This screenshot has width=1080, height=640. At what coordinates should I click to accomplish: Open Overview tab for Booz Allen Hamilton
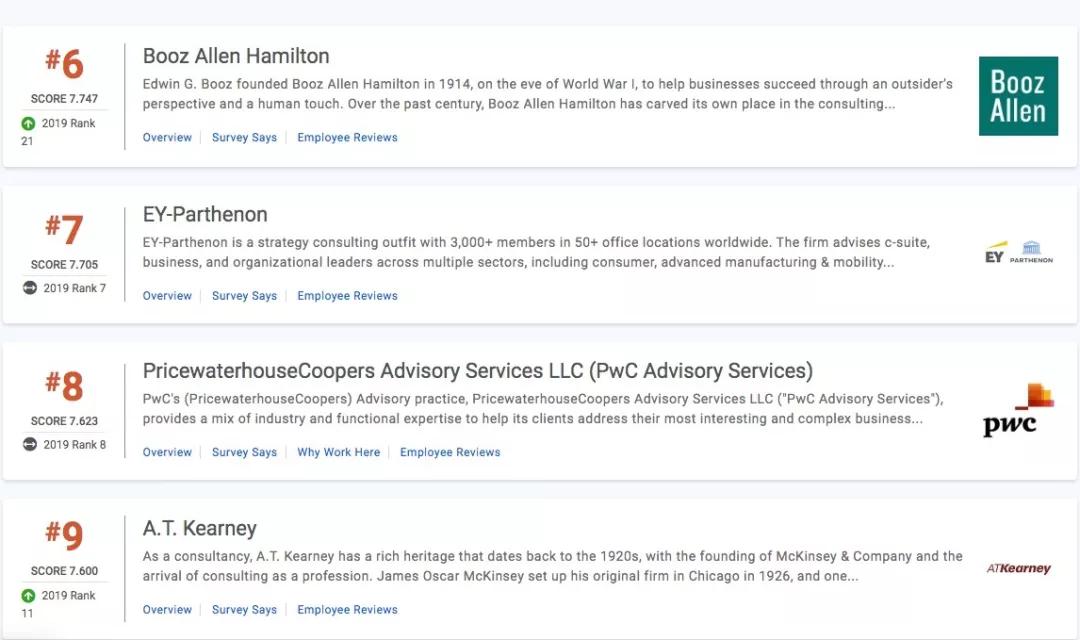click(167, 137)
